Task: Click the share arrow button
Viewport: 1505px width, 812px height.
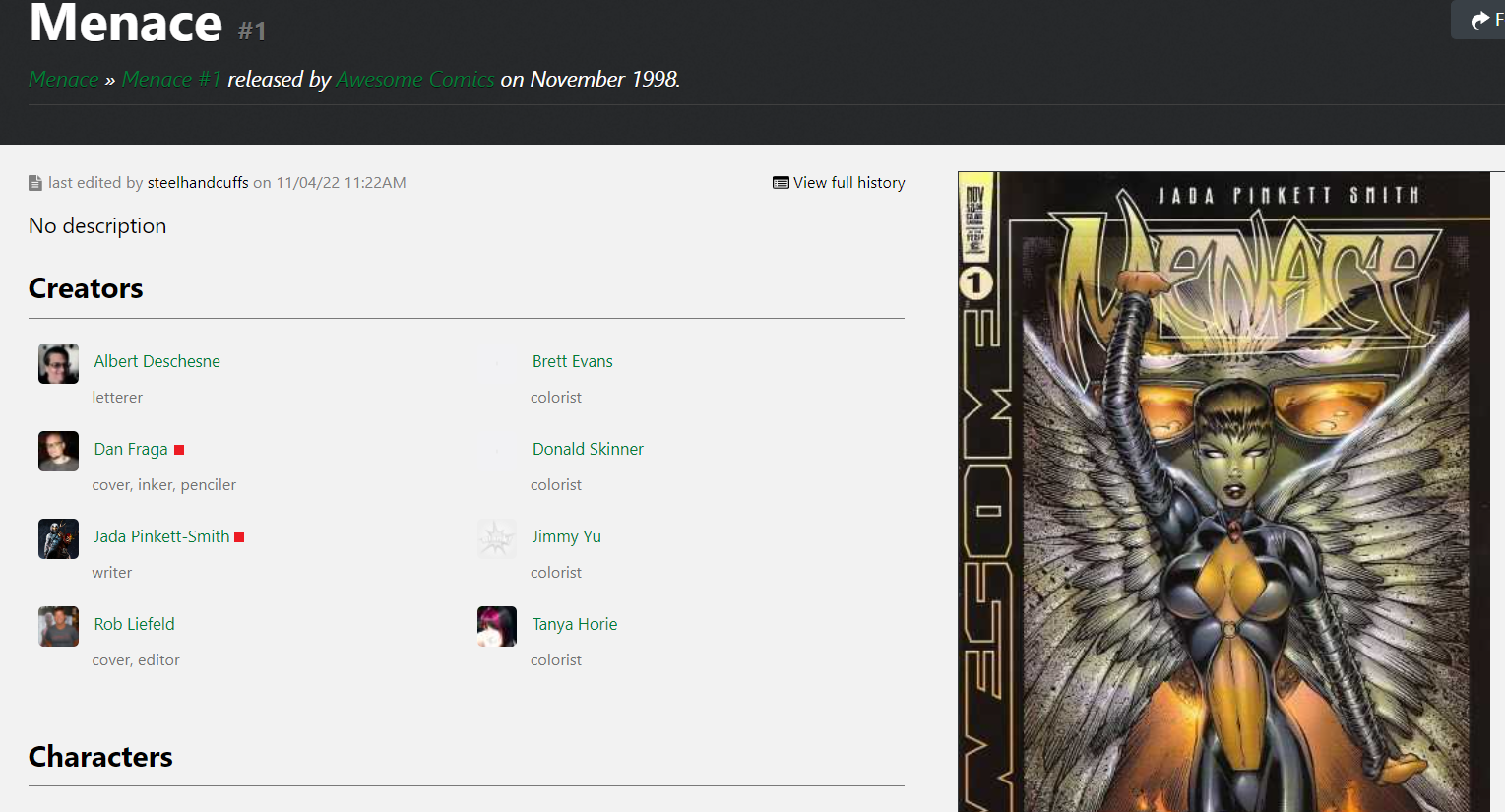Action: coord(1480,21)
